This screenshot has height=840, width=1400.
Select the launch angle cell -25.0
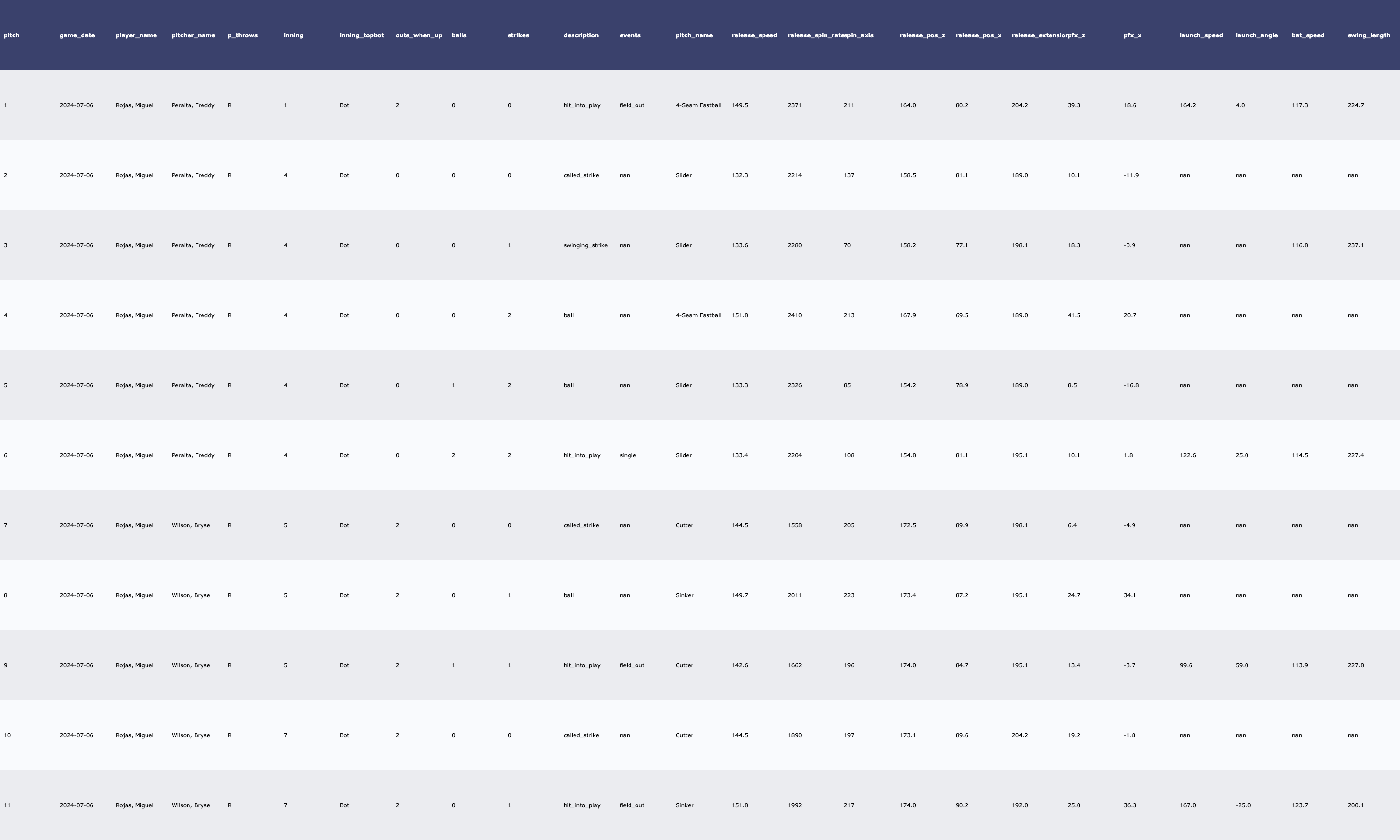[x=1243, y=805]
